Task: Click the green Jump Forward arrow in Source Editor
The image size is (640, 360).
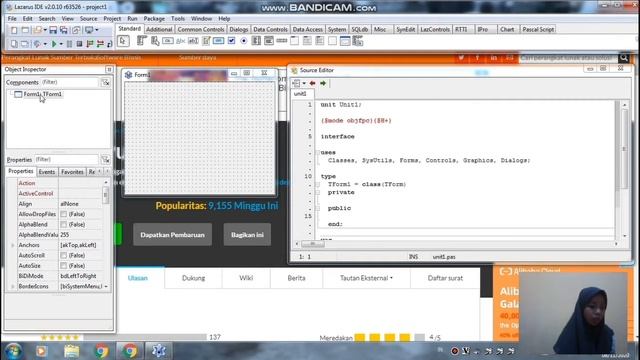Action: pos(323,83)
